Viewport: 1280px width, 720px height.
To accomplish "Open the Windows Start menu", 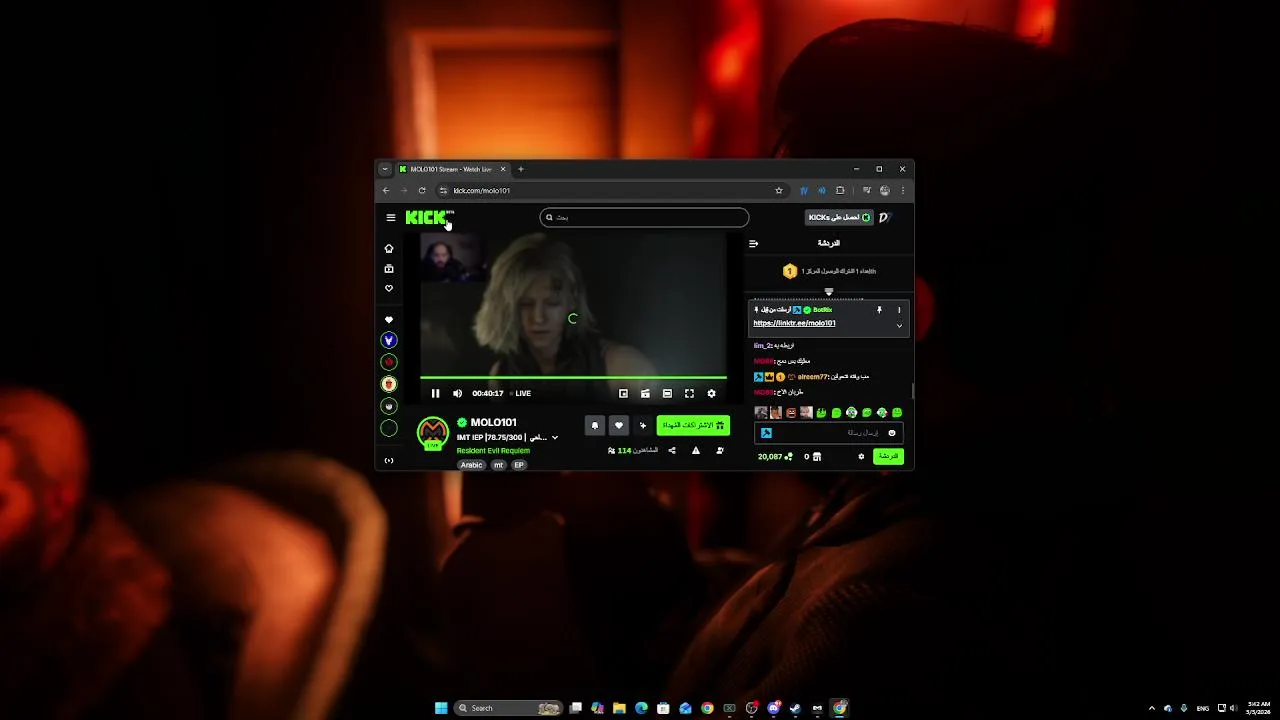I will pyautogui.click(x=441, y=708).
